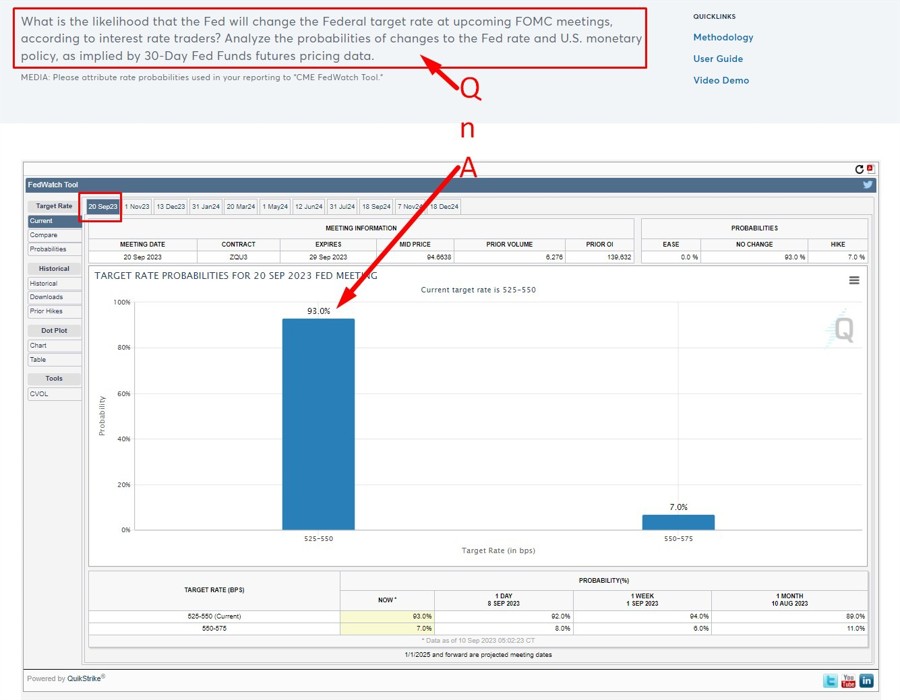Open the chart hamburger menu
Screen dimensions: 900x700
854,281
